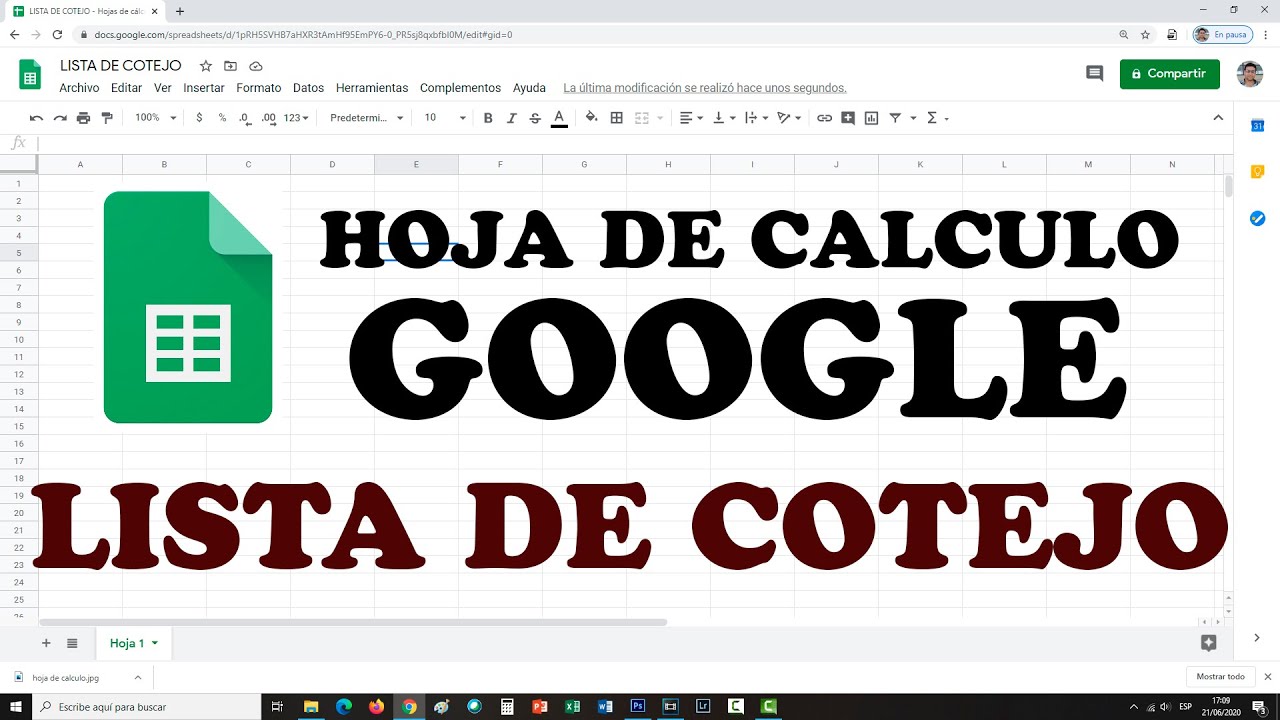Screen dimensions: 1280x720
Task: Open the Herramientas menu
Action: [x=372, y=88]
